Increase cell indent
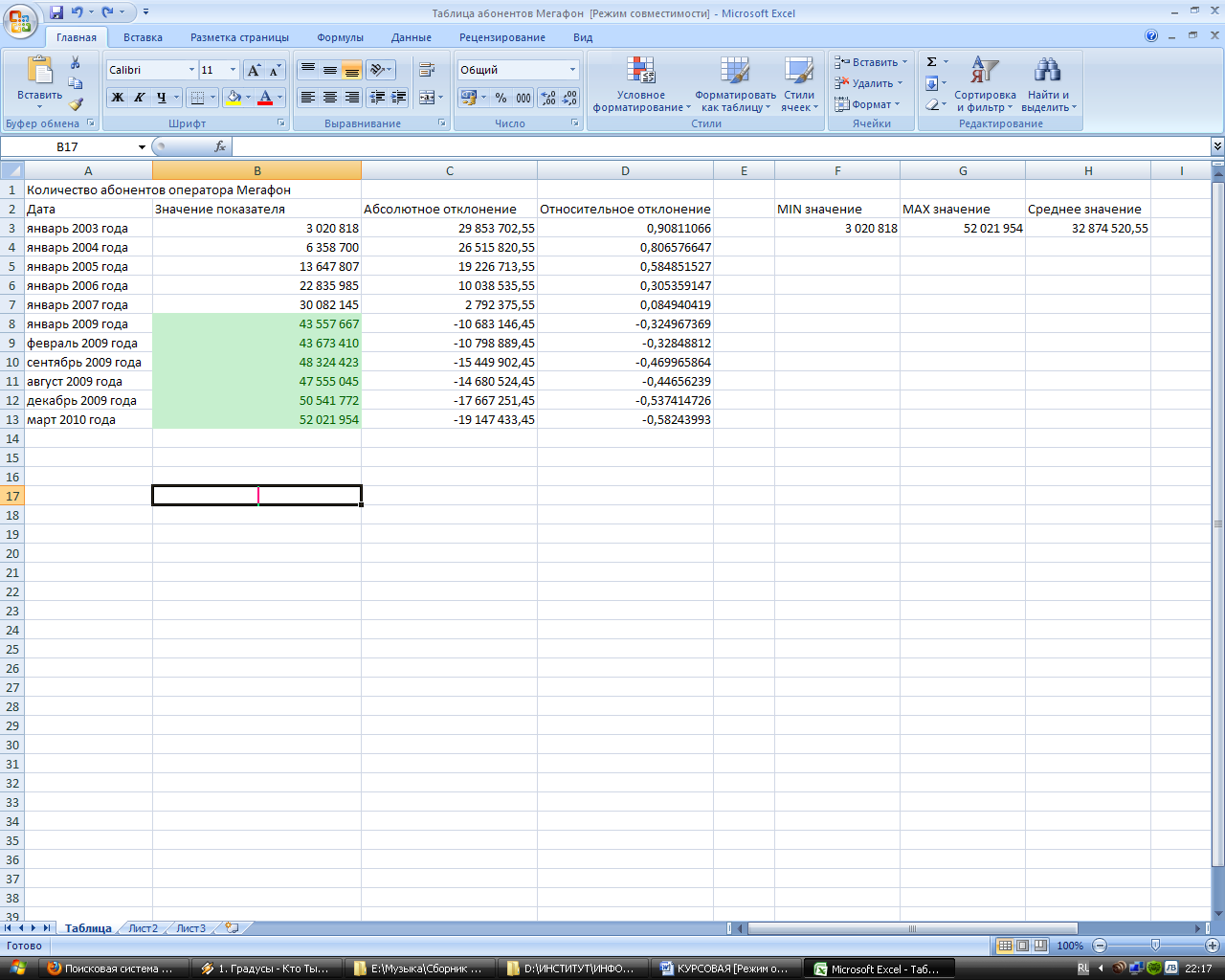Viewport: 1225px width, 980px height. [x=399, y=98]
